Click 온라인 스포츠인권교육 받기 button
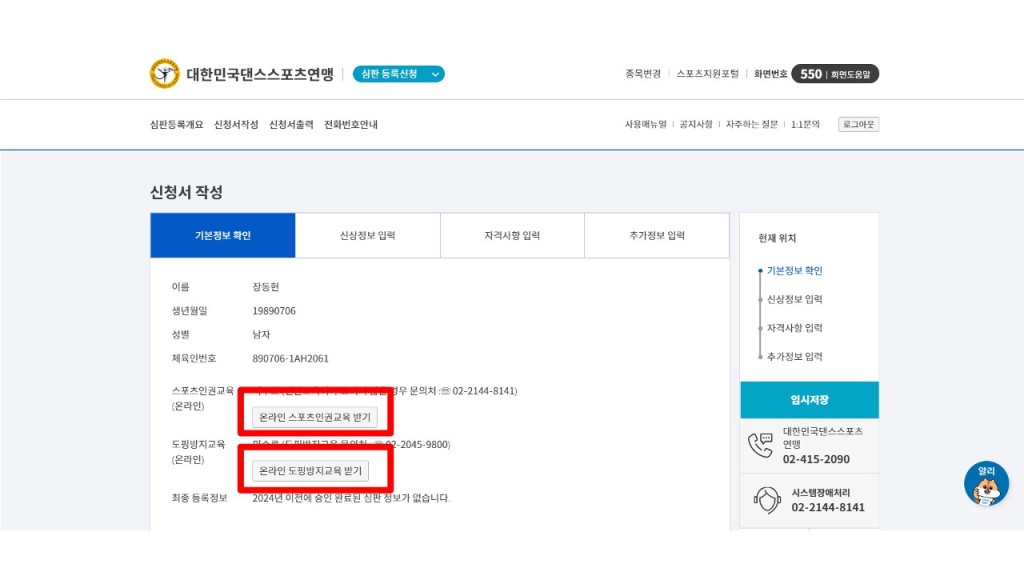This screenshot has width=1024, height=576. tap(315, 417)
